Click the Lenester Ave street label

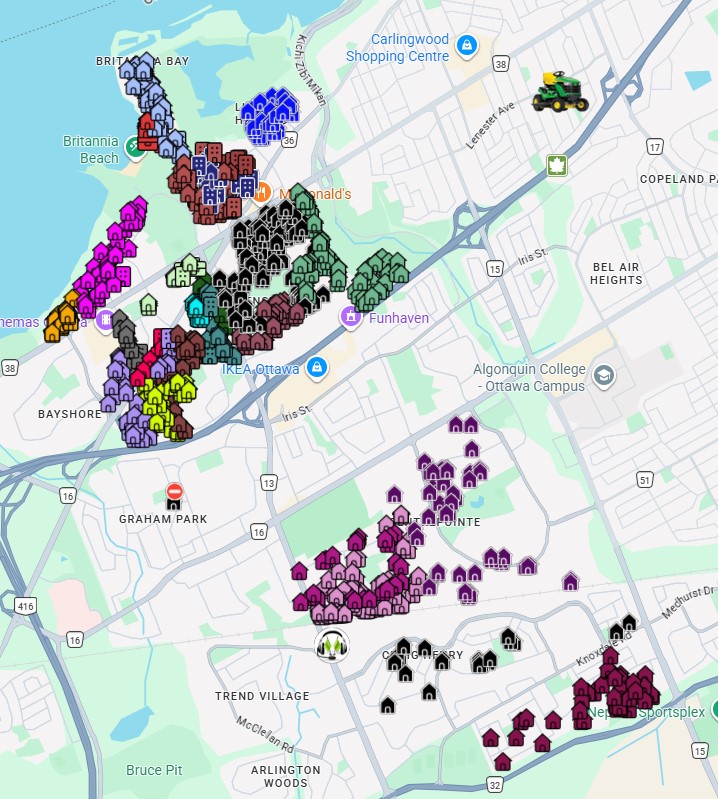click(490, 126)
